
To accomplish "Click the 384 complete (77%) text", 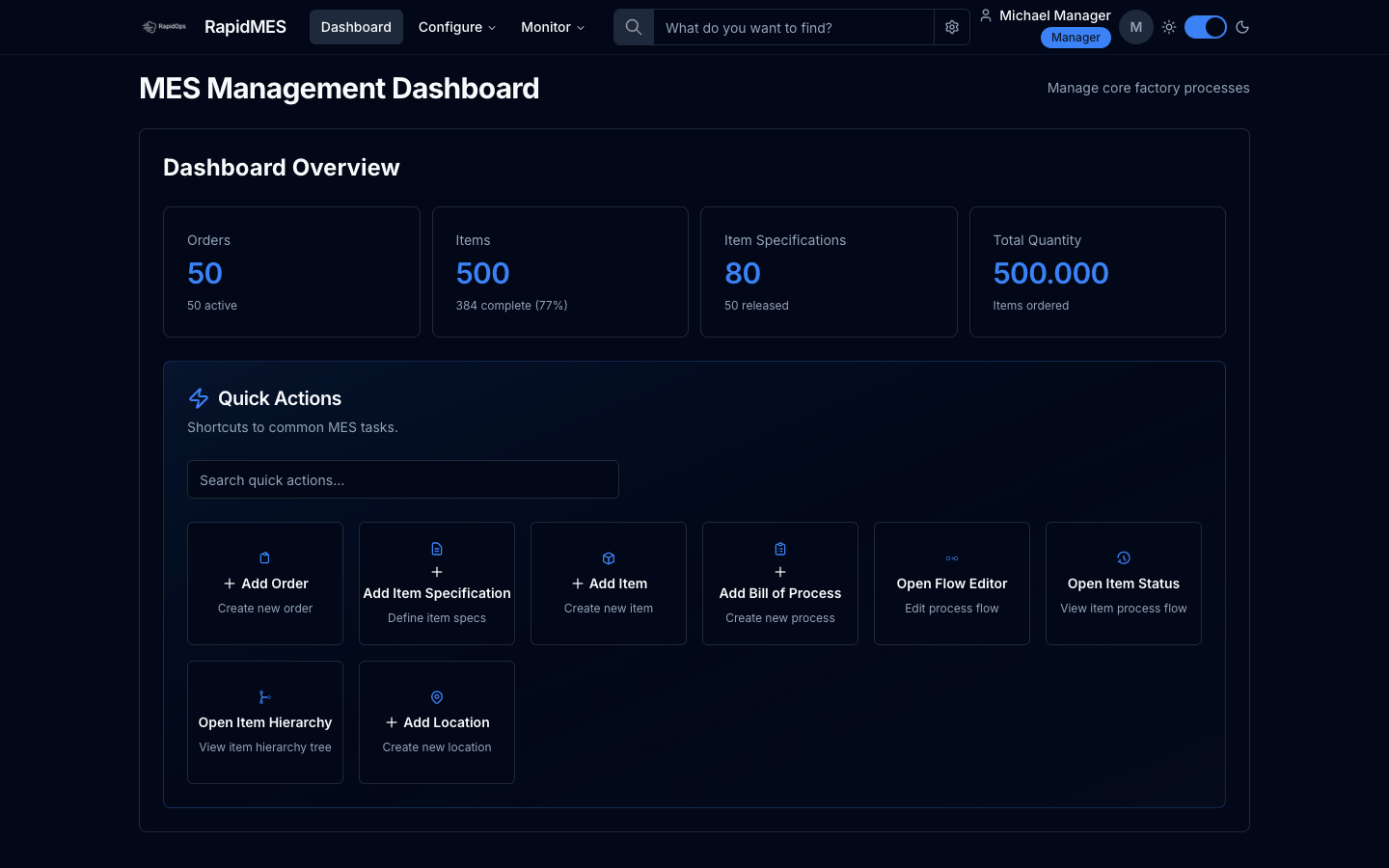I will click(x=511, y=306).
